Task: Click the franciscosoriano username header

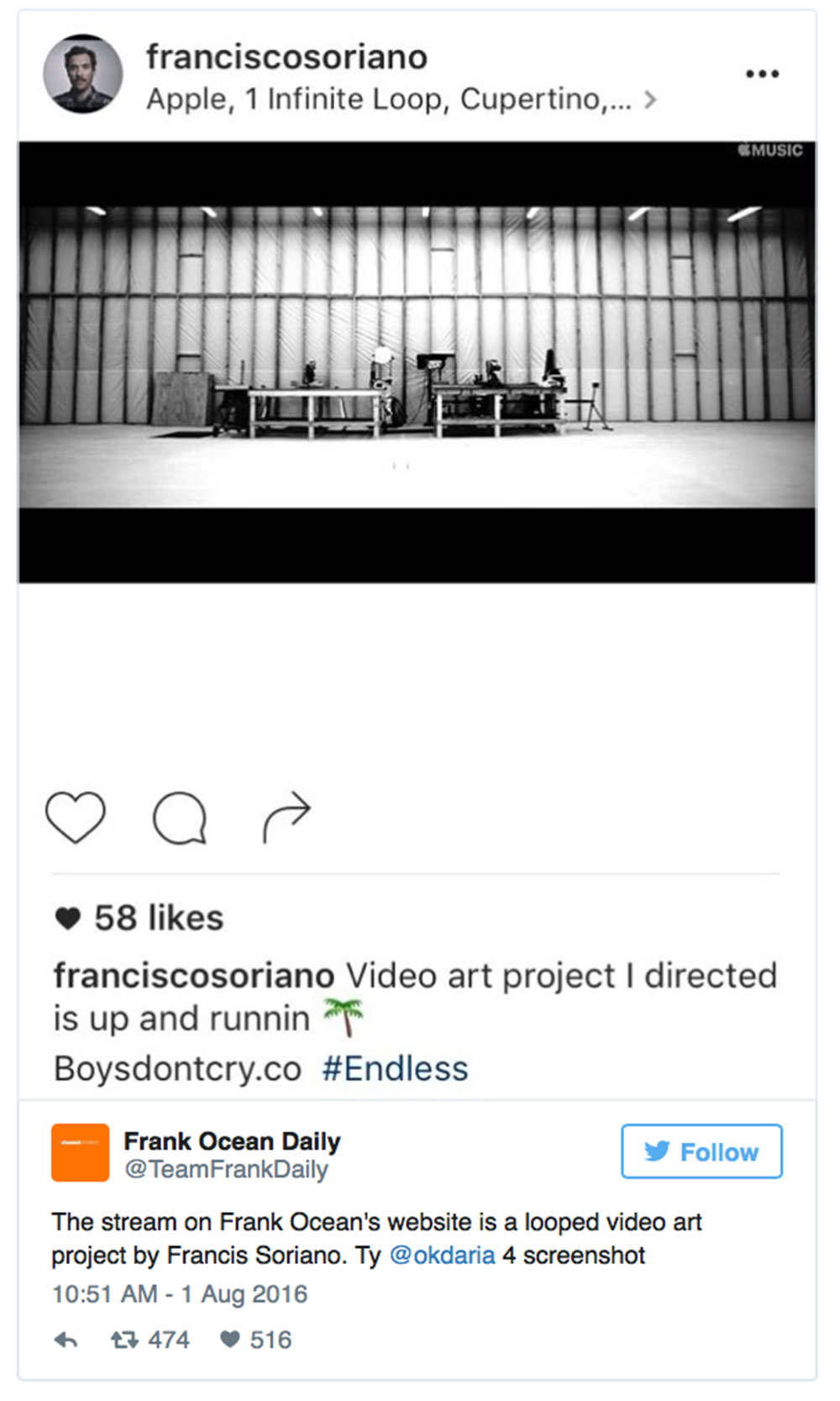Action: tap(286, 57)
